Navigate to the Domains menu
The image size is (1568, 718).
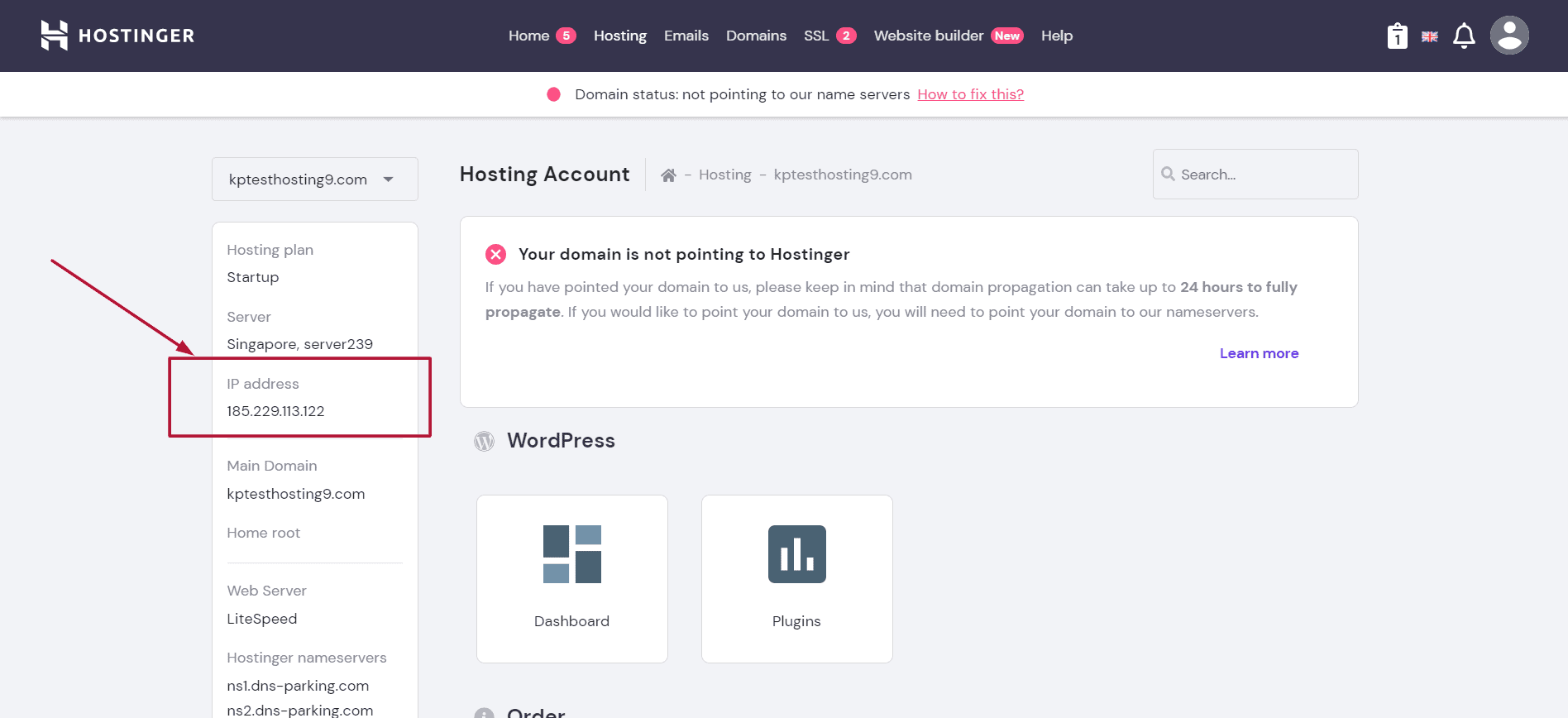point(756,36)
